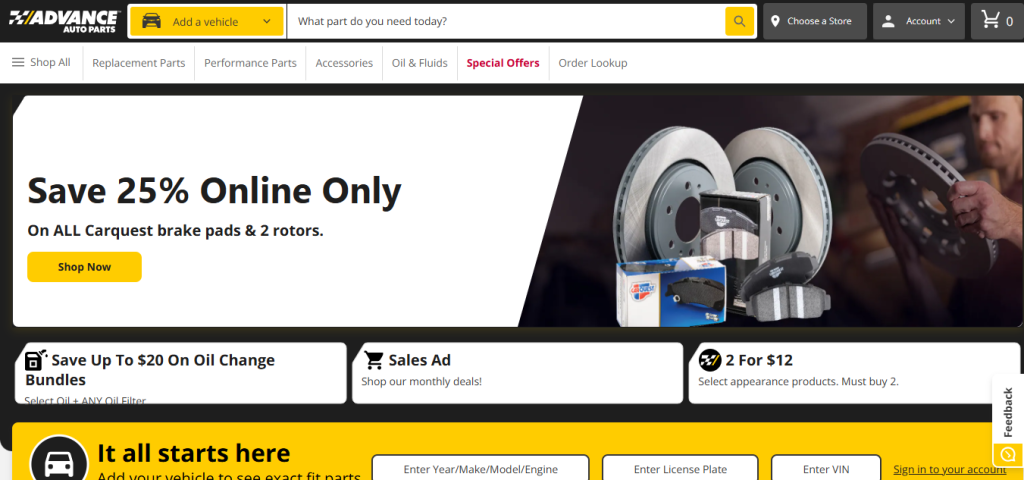Click the checkered flag icon by 2 For $12
Screen dimensions: 1024x480
[x=710, y=360]
